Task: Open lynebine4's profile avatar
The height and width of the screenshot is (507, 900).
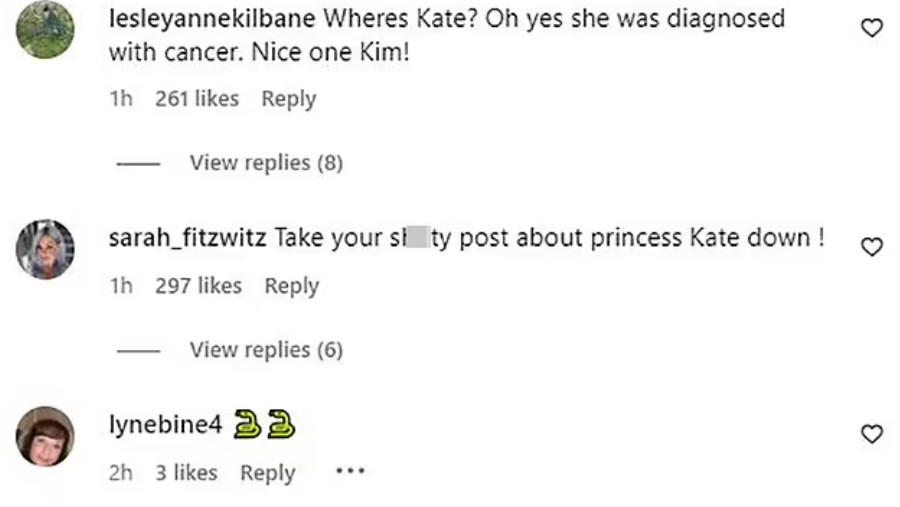Action: pyautogui.click(x=45, y=436)
